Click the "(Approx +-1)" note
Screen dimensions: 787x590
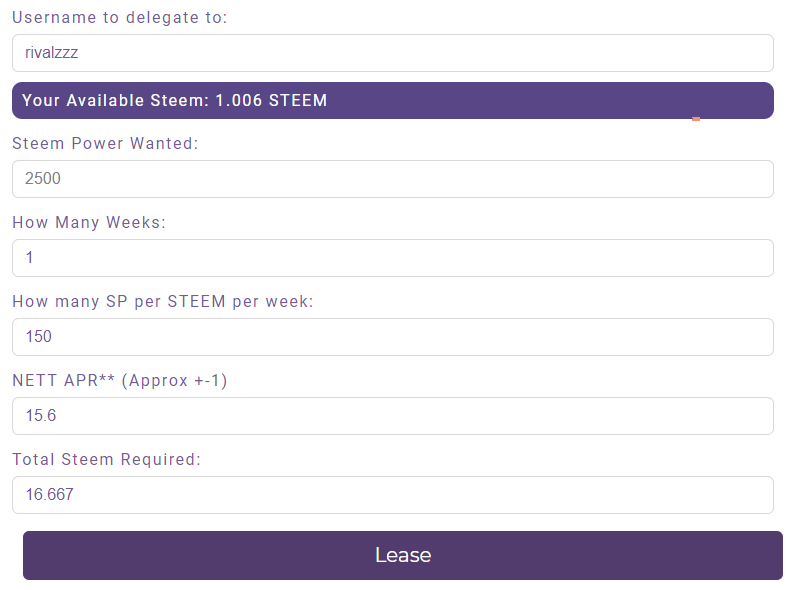tap(174, 380)
